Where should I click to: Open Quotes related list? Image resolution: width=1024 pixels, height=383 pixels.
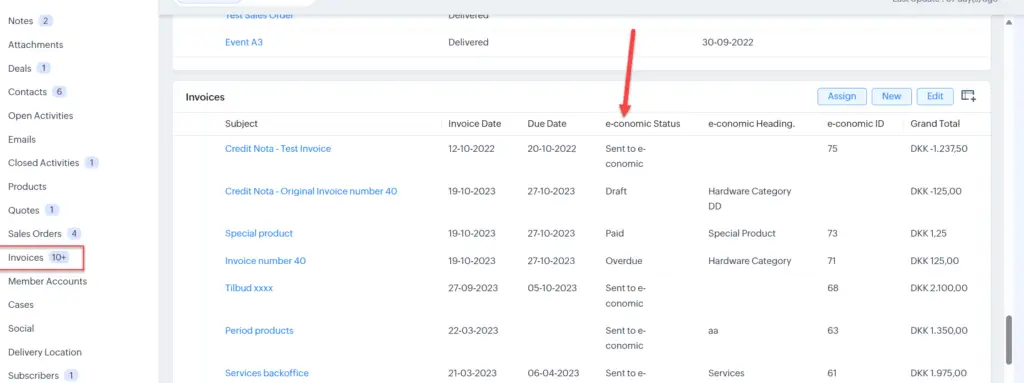tap(24, 210)
